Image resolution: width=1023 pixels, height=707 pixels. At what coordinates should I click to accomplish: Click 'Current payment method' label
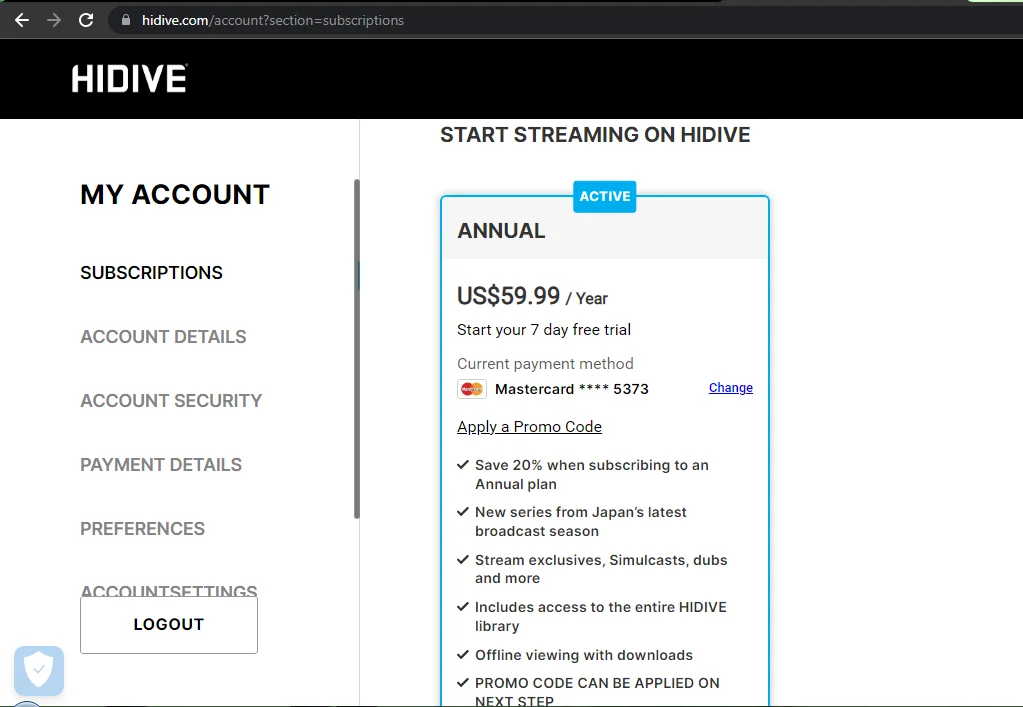click(545, 363)
